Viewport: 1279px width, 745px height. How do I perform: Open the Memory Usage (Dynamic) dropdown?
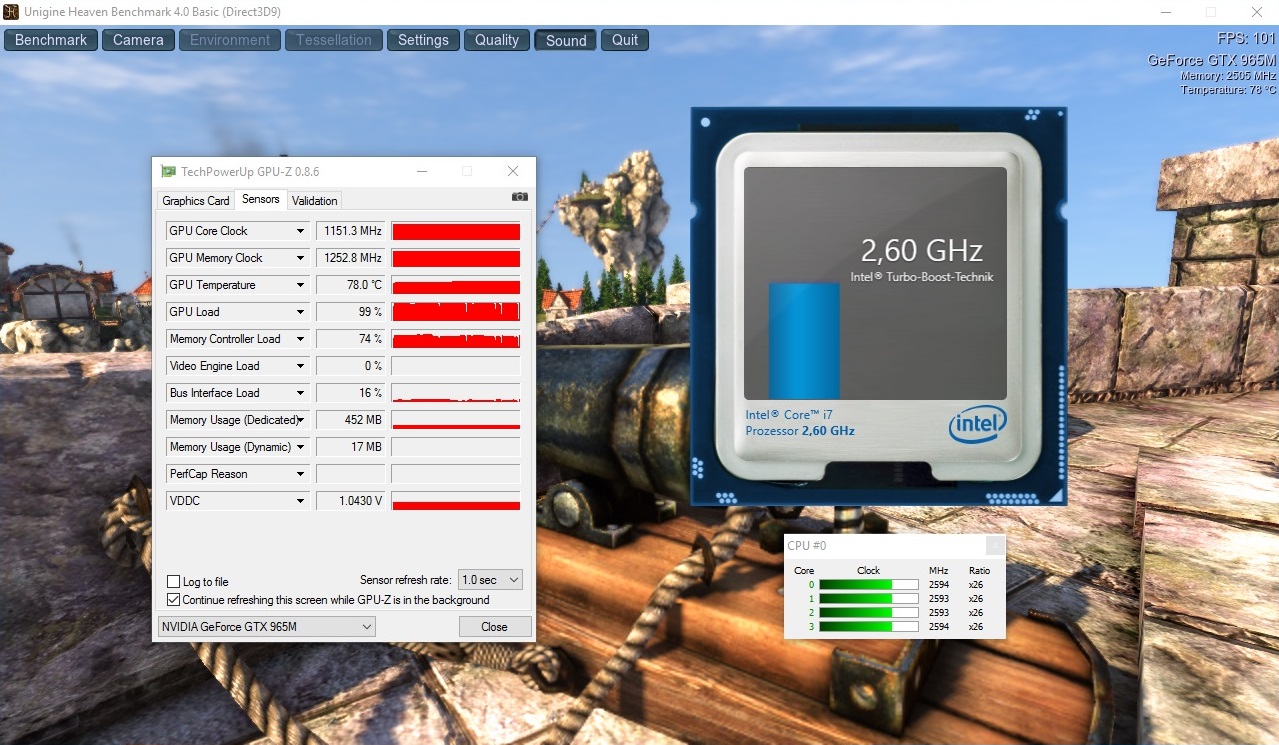[300, 447]
